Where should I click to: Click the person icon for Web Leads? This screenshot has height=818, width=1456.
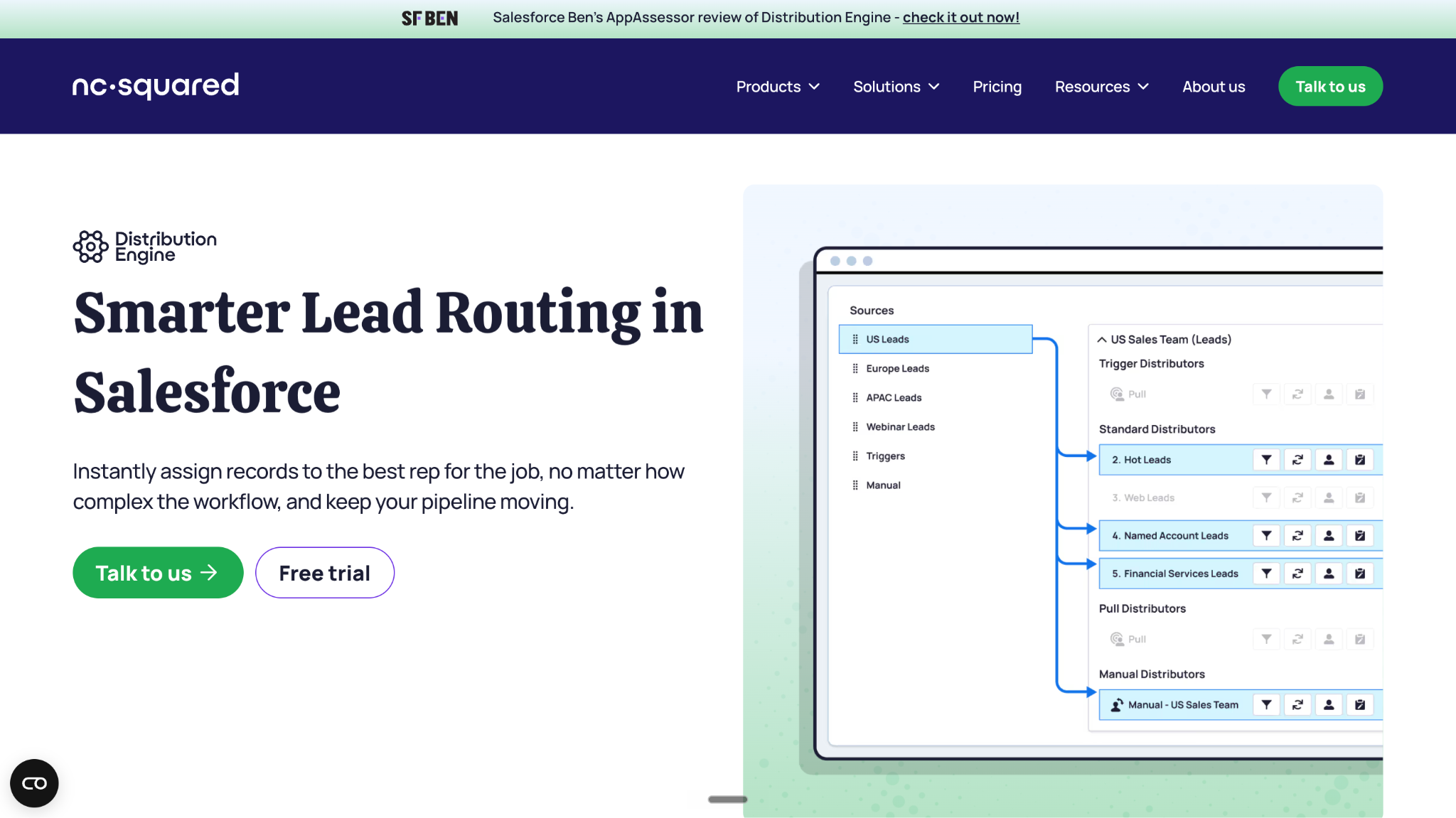[x=1329, y=497]
